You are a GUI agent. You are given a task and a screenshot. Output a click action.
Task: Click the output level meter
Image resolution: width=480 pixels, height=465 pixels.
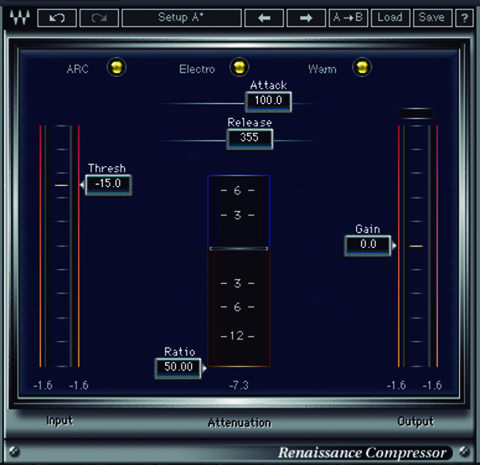tap(418, 246)
